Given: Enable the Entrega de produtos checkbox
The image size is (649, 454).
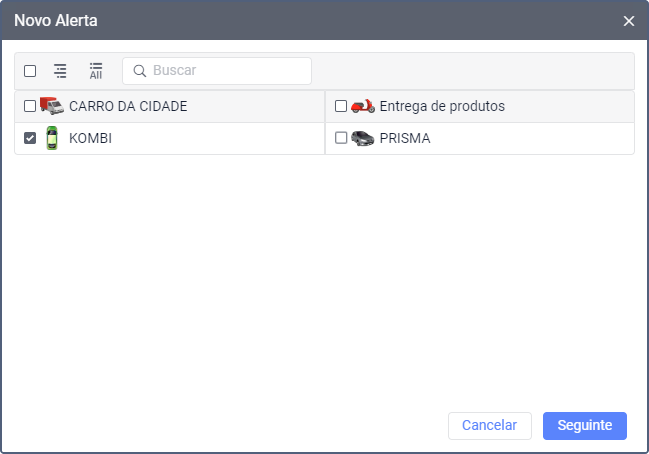Looking at the screenshot, I should point(341,106).
